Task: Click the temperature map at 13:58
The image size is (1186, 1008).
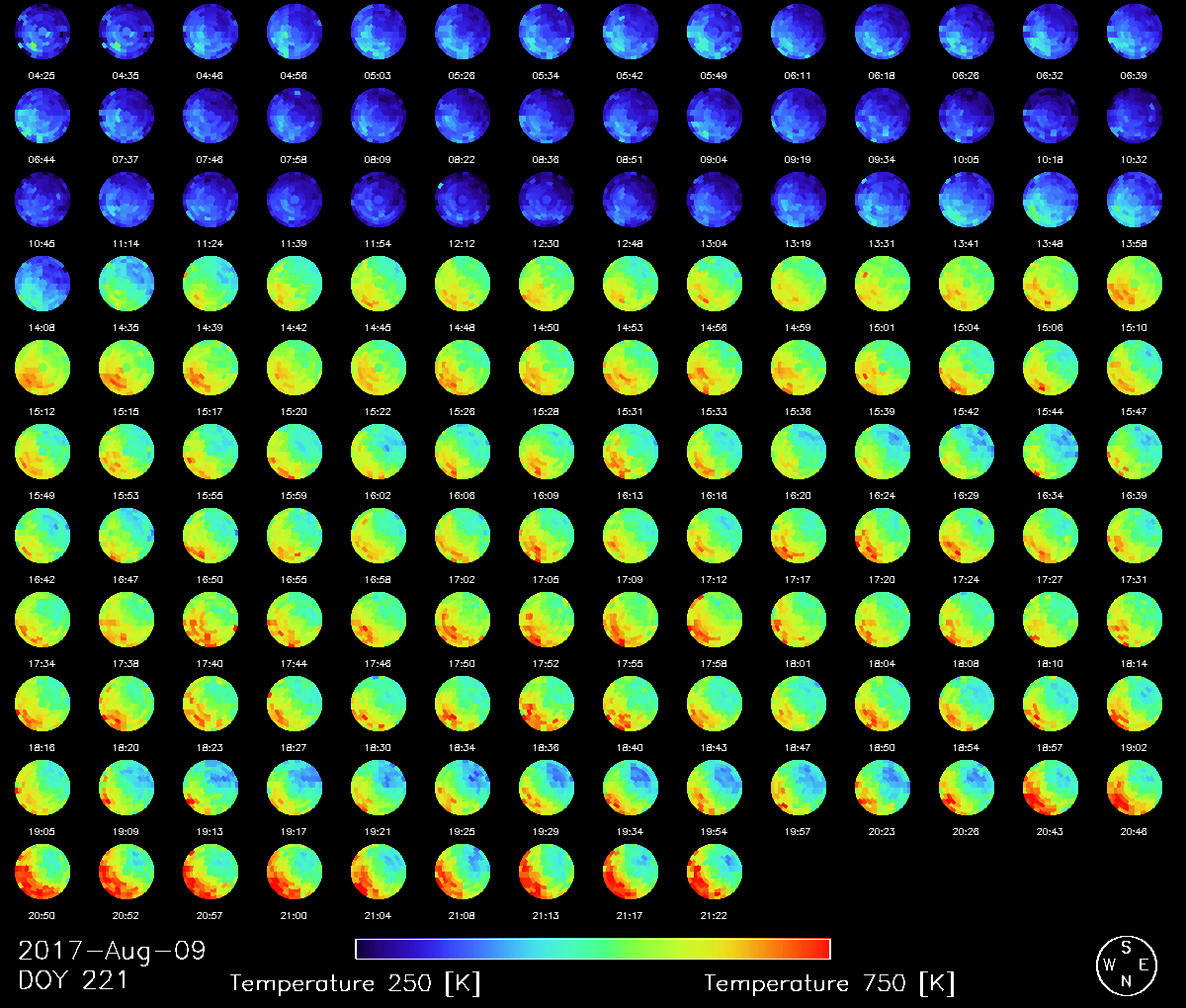Action: click(x=1135, y=200)
